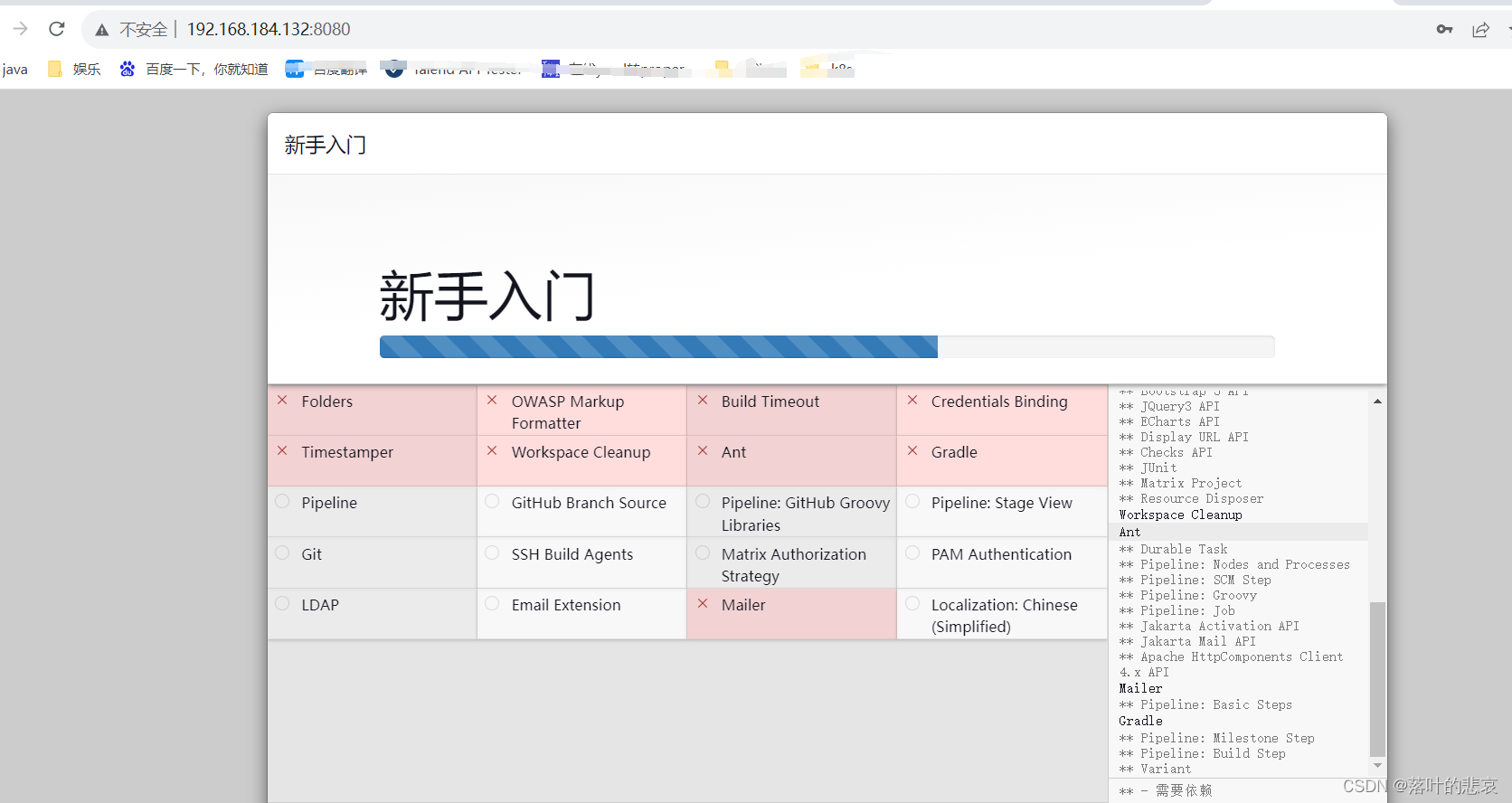Image resolution: width=1512 pixels, height=803 pixels.
Task: Click '** Display URL API' log entry
Action: point(1184,437)
